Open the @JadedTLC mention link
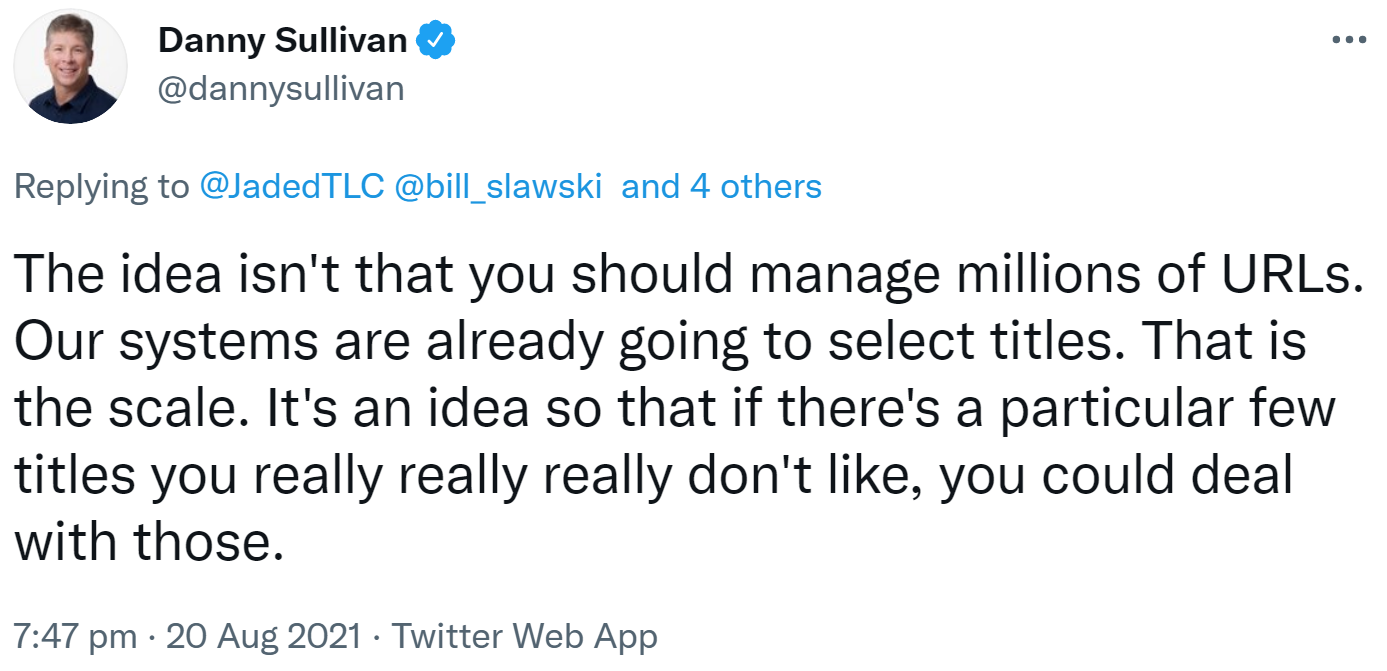This screenshot has height=671, width=1387. coord(292,186)
